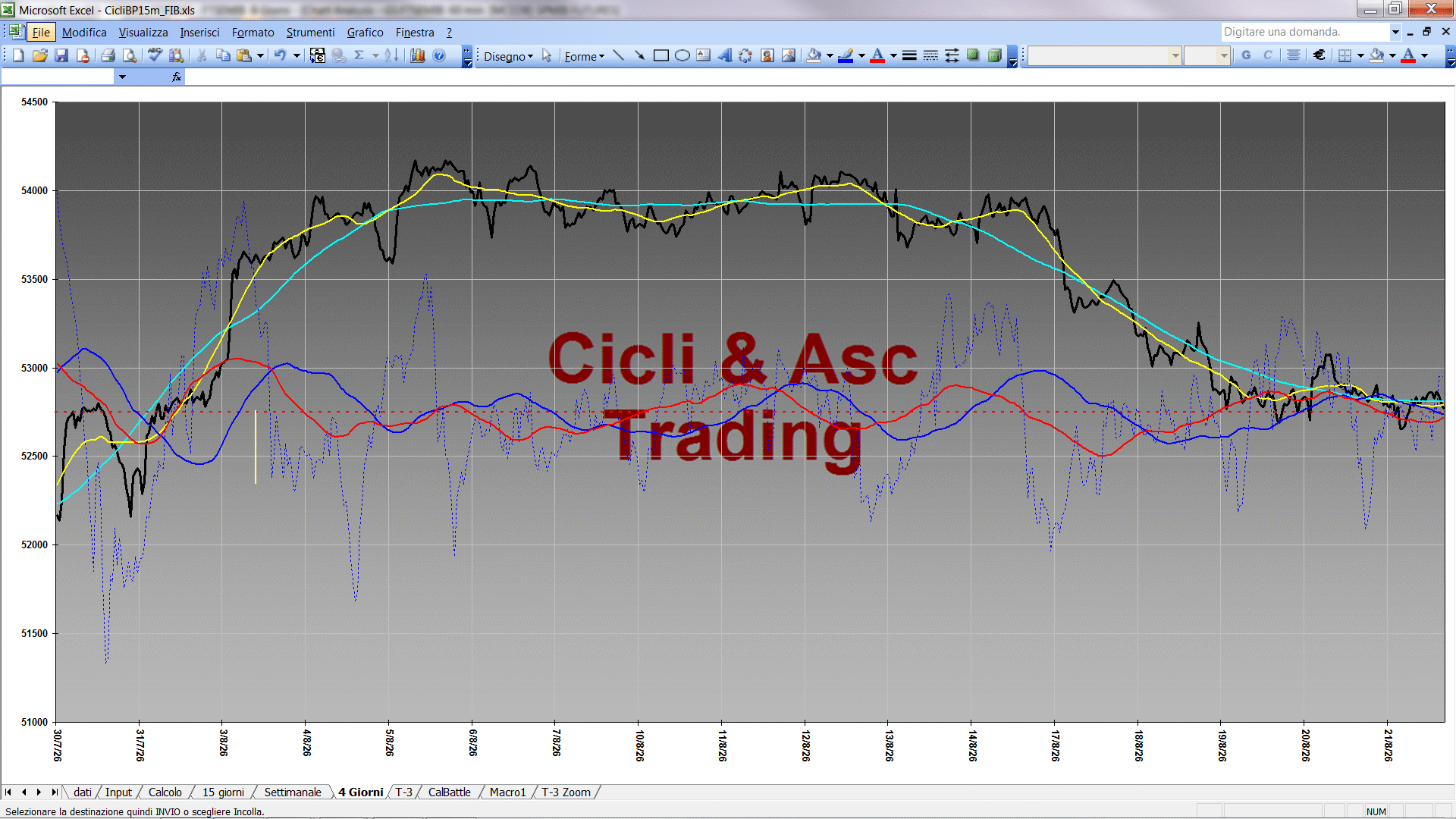Click inside the Name Box field
The height and width of the screenshot is (819, 1456).
coord(58,77)
